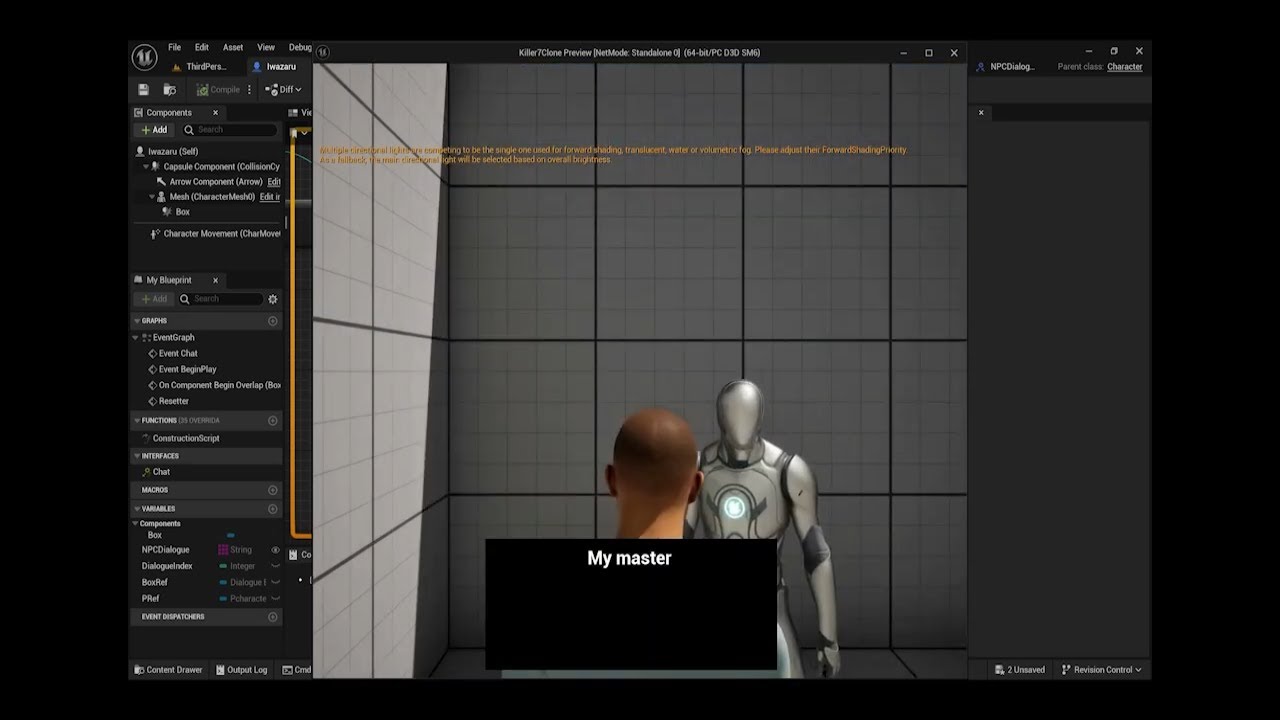Open My Blueprint settings gear
This screenshot has height=720, width=1280.
273,299
